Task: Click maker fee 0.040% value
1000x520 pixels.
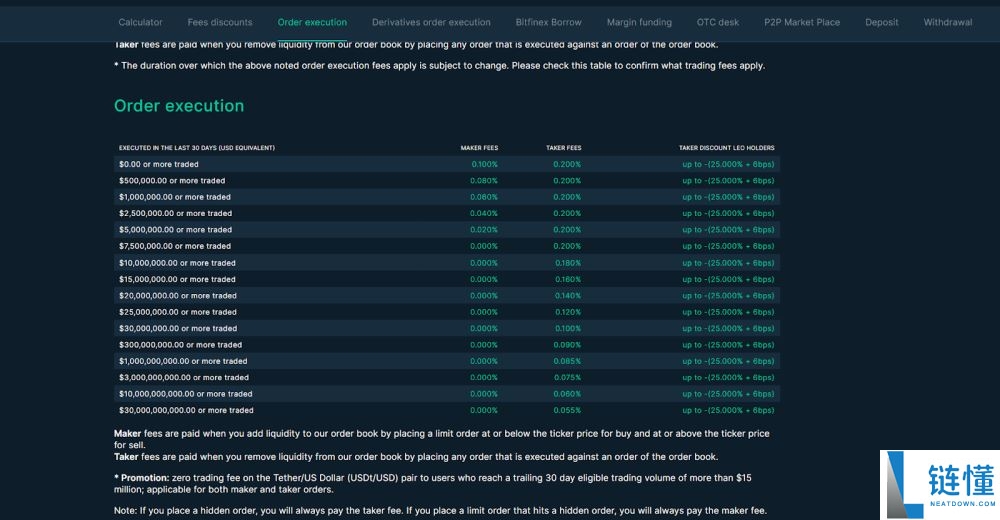Action: coord(484,213)
